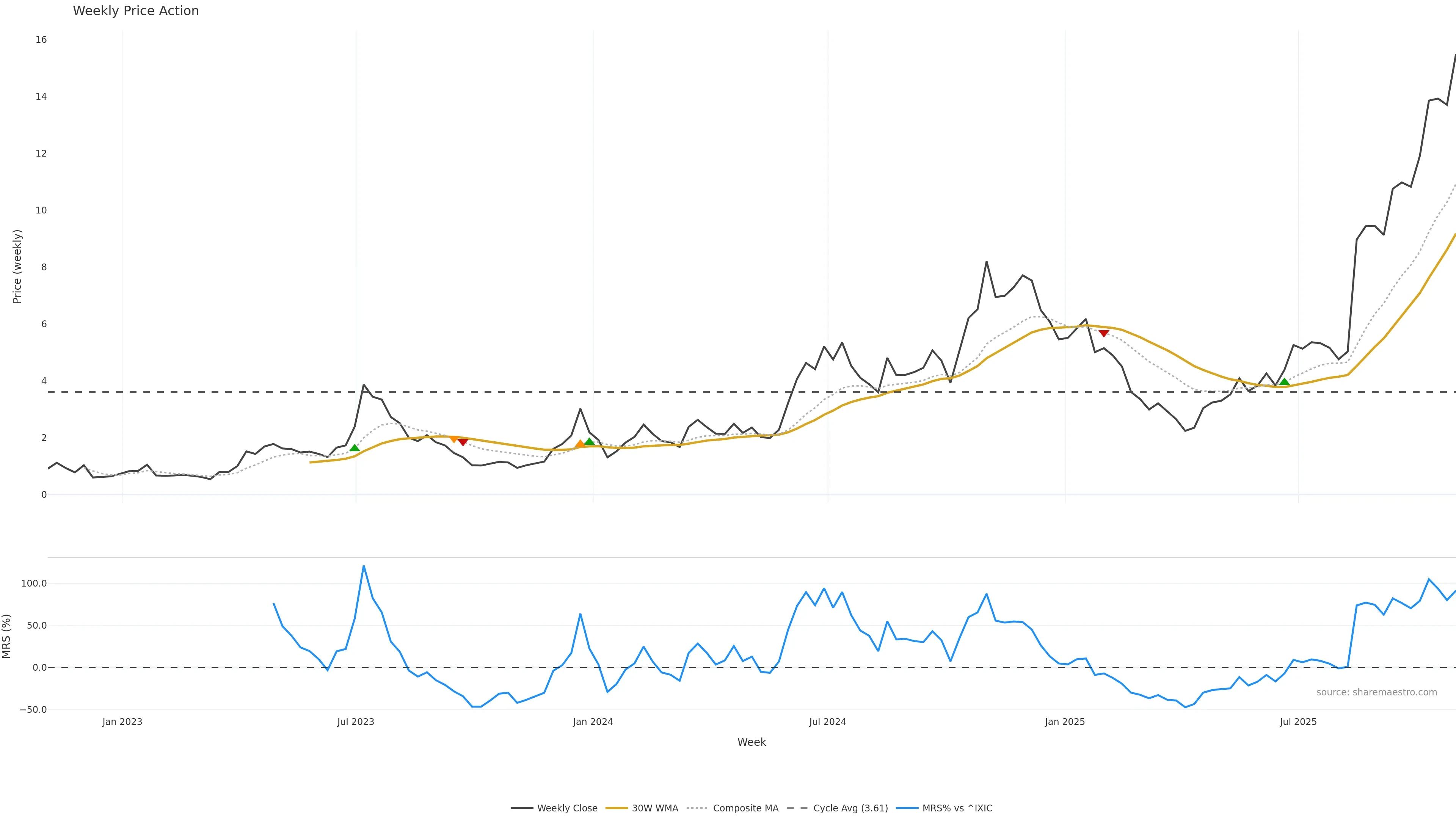Click the red down-triangle marker in late 2023
1456x819 pixels.
point(463,442)
